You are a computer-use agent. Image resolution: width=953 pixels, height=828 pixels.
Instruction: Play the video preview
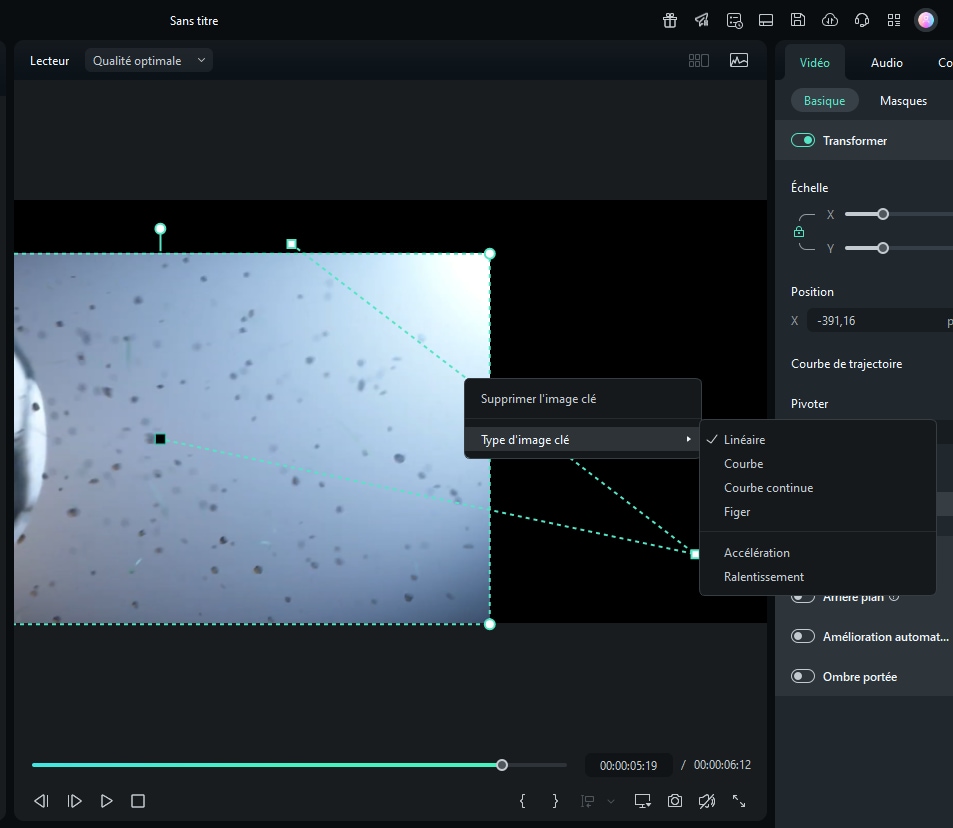[106, 801]
